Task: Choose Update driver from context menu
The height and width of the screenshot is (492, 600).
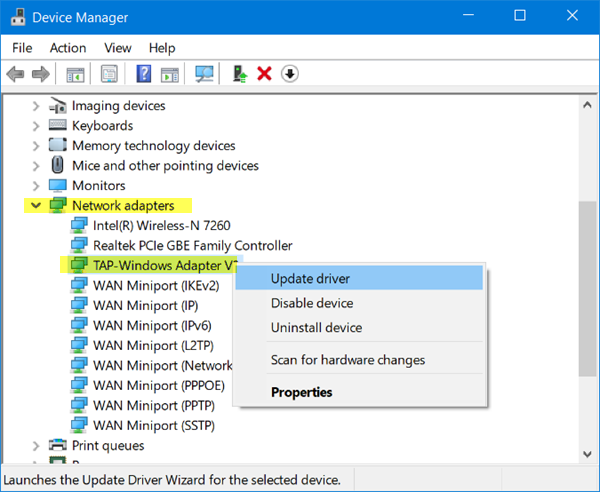Action: point(310,279)
